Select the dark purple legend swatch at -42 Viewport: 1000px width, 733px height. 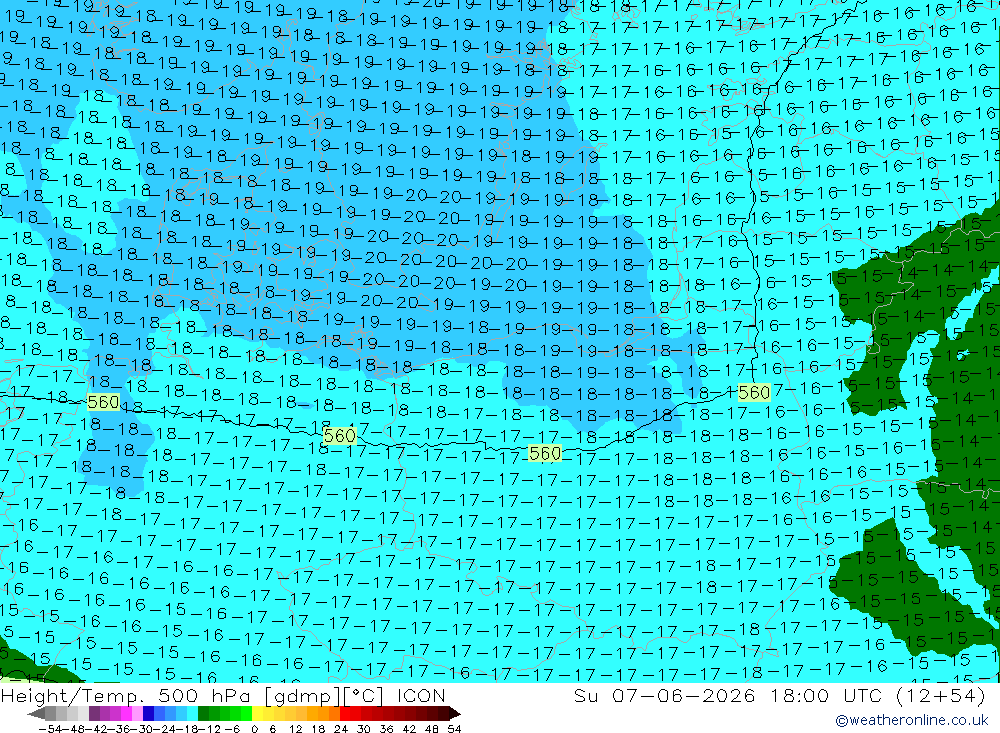pyautogui.click(x=94, y=714)
